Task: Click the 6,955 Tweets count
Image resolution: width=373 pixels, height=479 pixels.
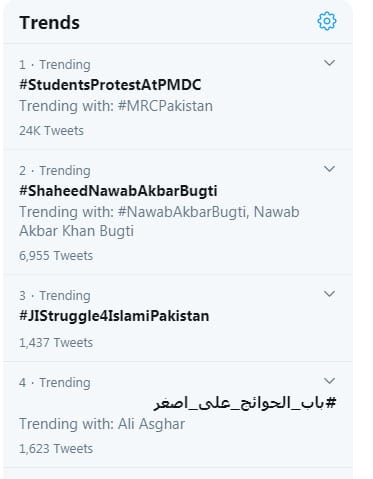Action: (x=56, y=256)
